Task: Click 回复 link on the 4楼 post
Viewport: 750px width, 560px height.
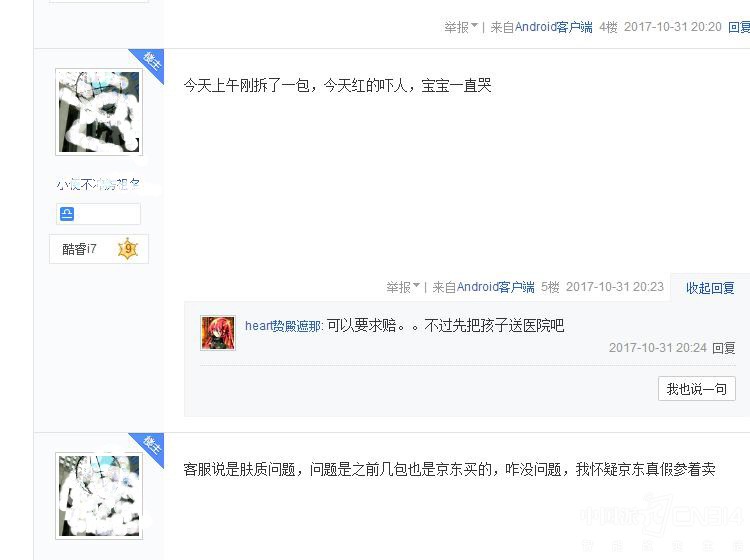Action: click(739, 27)
